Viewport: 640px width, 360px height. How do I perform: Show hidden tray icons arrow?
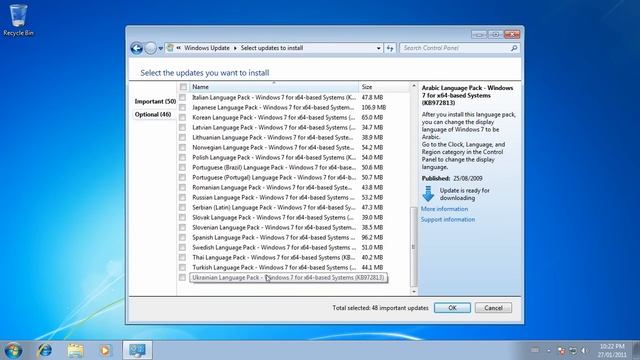click(549, 351)
